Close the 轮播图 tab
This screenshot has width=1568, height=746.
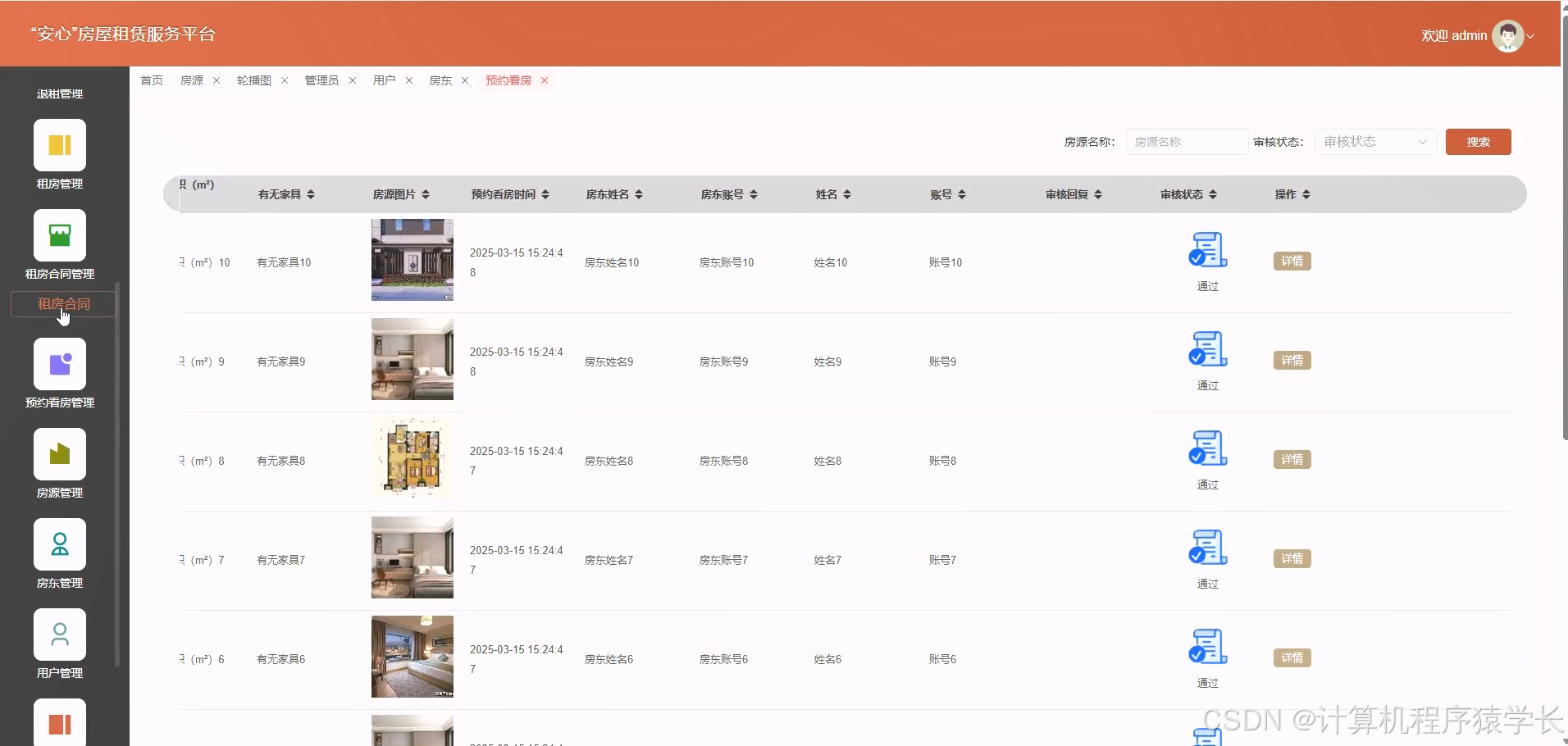[x=285, y=80]
